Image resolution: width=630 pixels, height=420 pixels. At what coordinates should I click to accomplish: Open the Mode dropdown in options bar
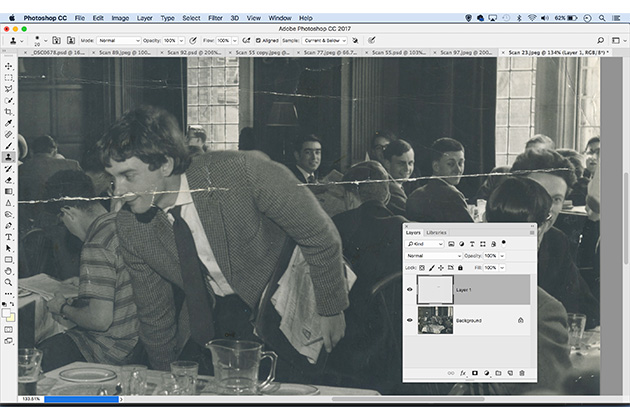click(118, 41)
